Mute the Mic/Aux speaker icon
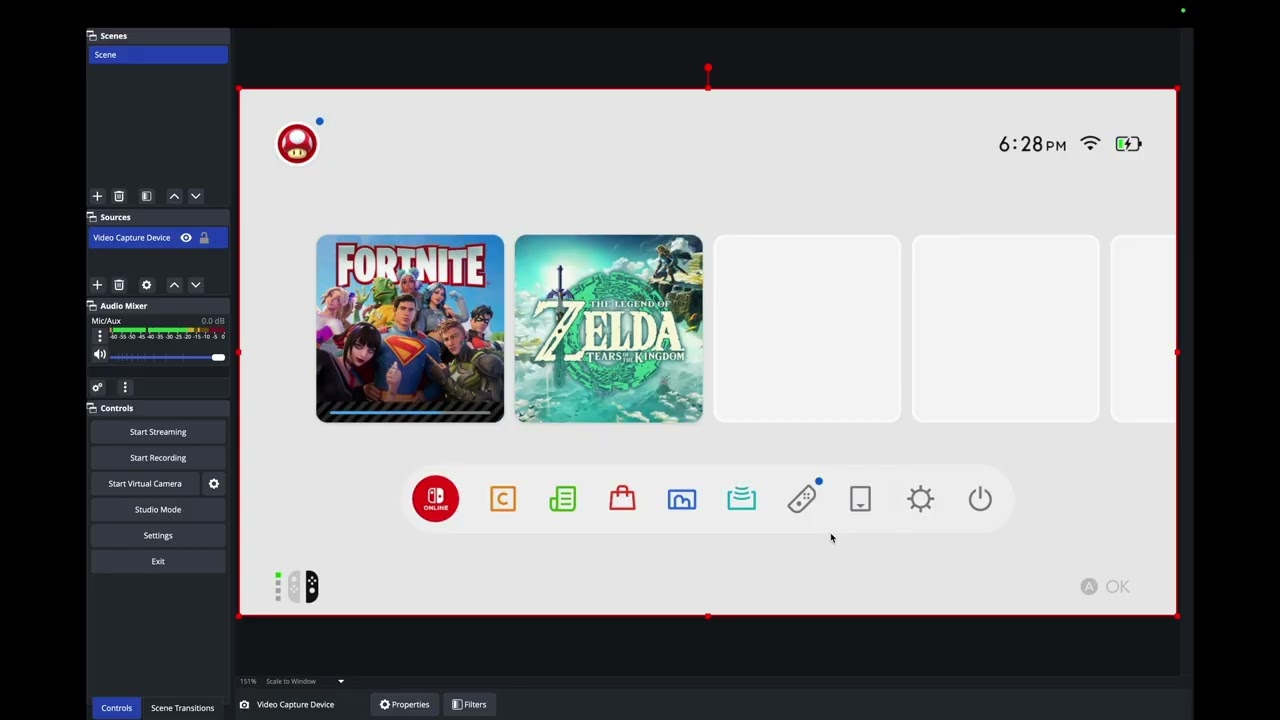The width and height of the screenshot is (1280, 720). [99, 355]
